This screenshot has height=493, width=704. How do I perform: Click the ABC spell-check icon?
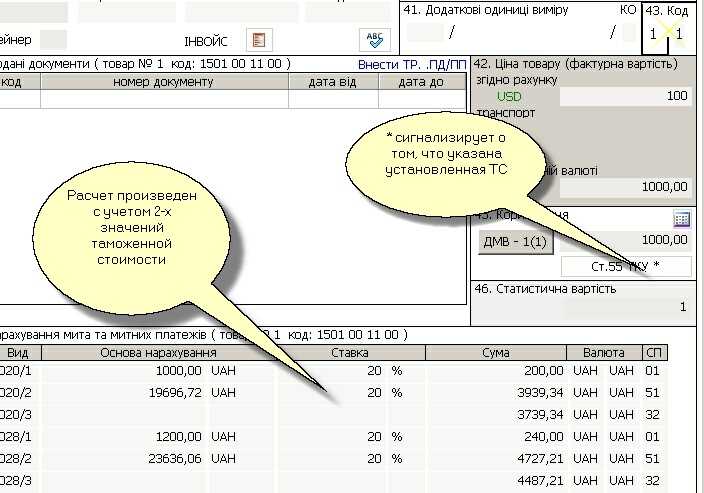pos(375,39)
